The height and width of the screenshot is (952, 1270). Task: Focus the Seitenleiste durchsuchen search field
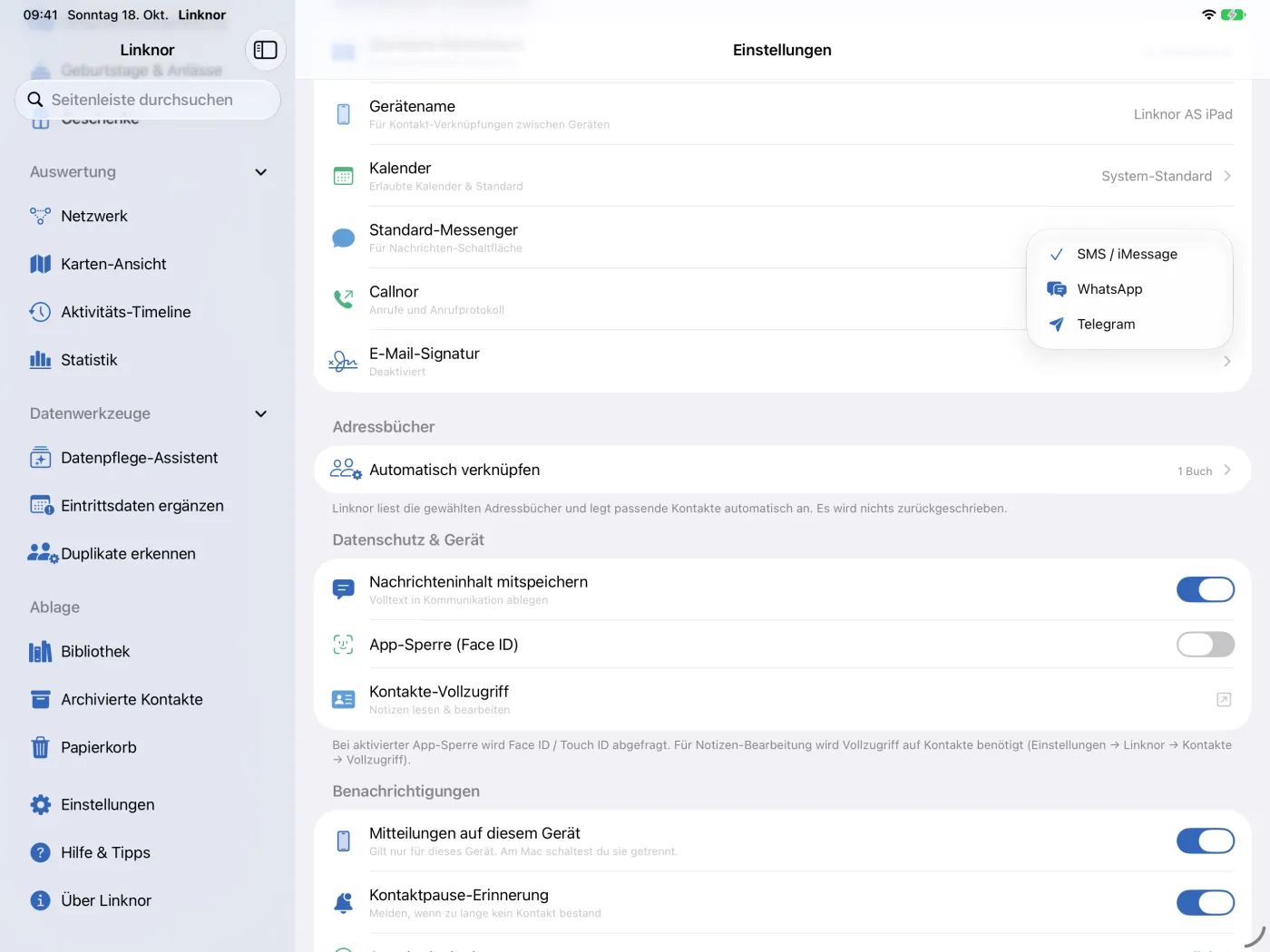[148, 100]
